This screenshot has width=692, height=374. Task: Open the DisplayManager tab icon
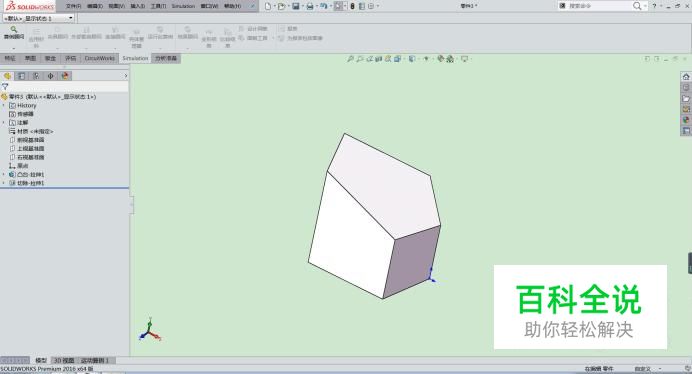65,76
